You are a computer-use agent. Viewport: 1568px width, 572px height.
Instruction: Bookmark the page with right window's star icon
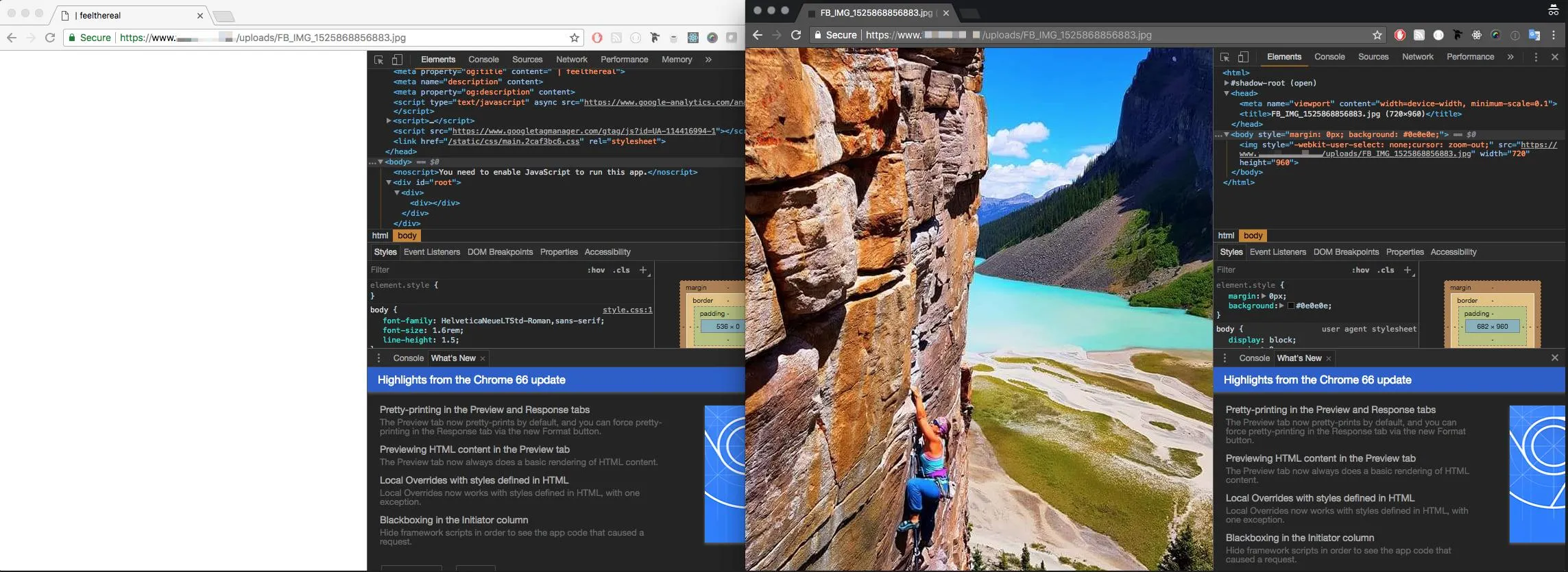pyautogui.click(x=1377, y=35)
